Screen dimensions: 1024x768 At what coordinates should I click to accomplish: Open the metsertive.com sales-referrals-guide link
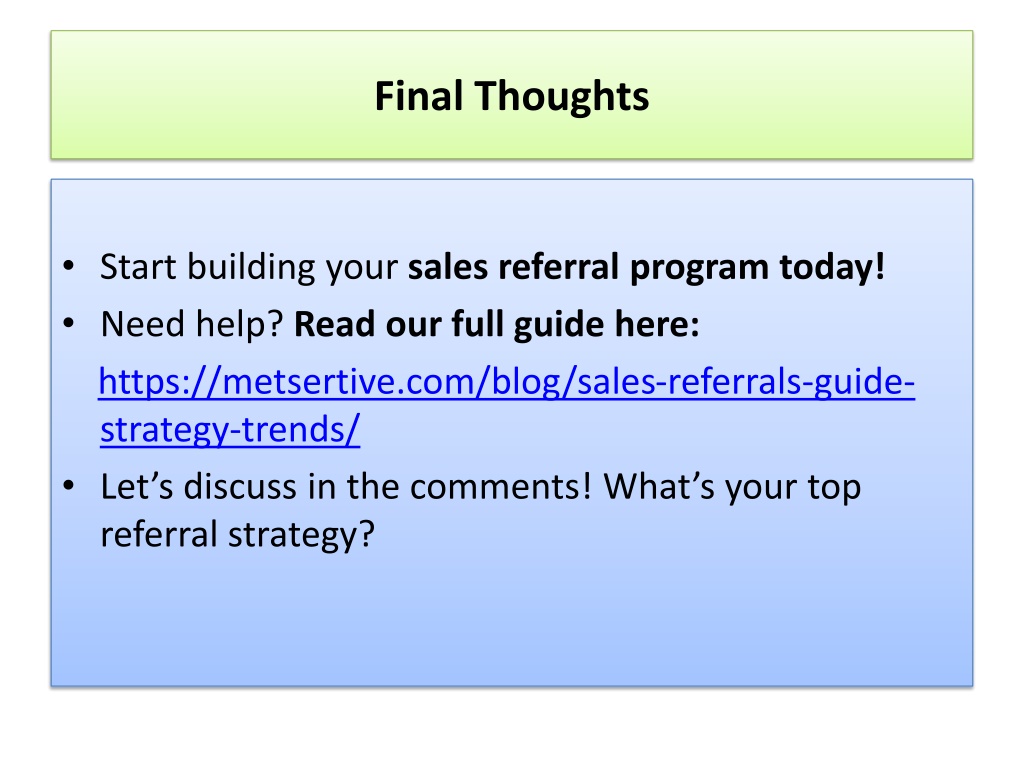click(x=506, y=381)
